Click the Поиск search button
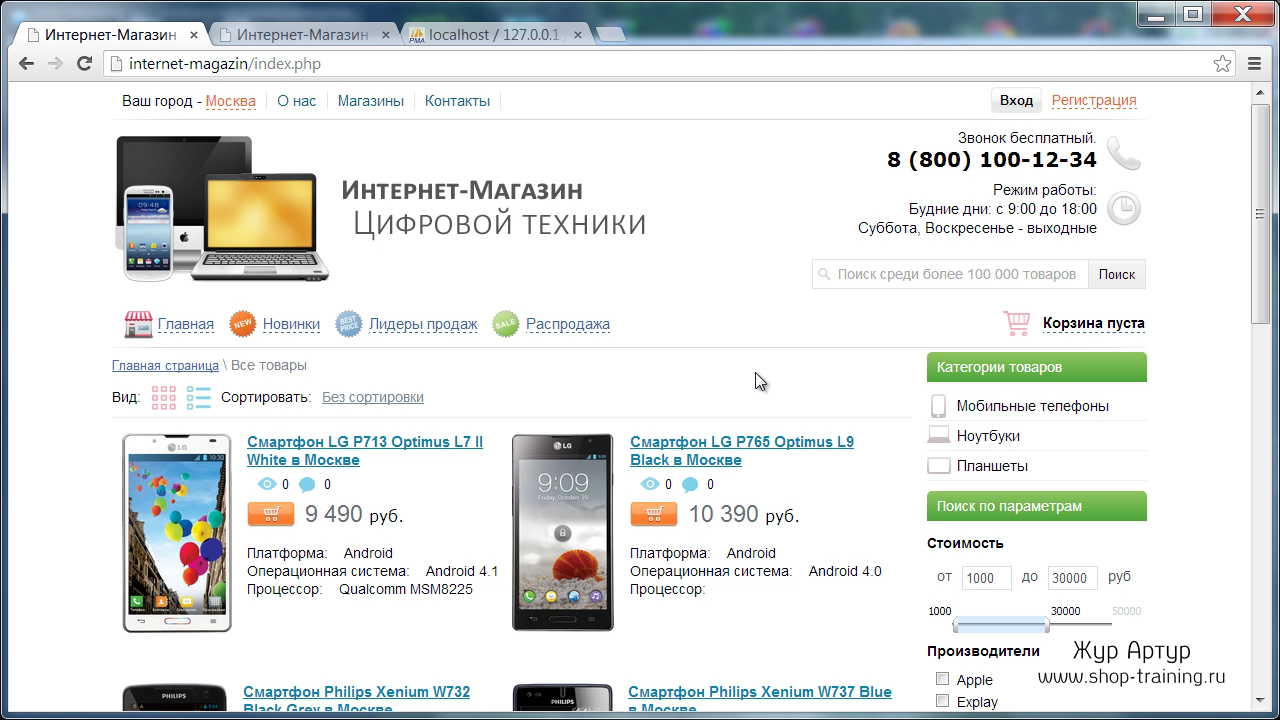The image size is (1280, 720). [1117, 274]
